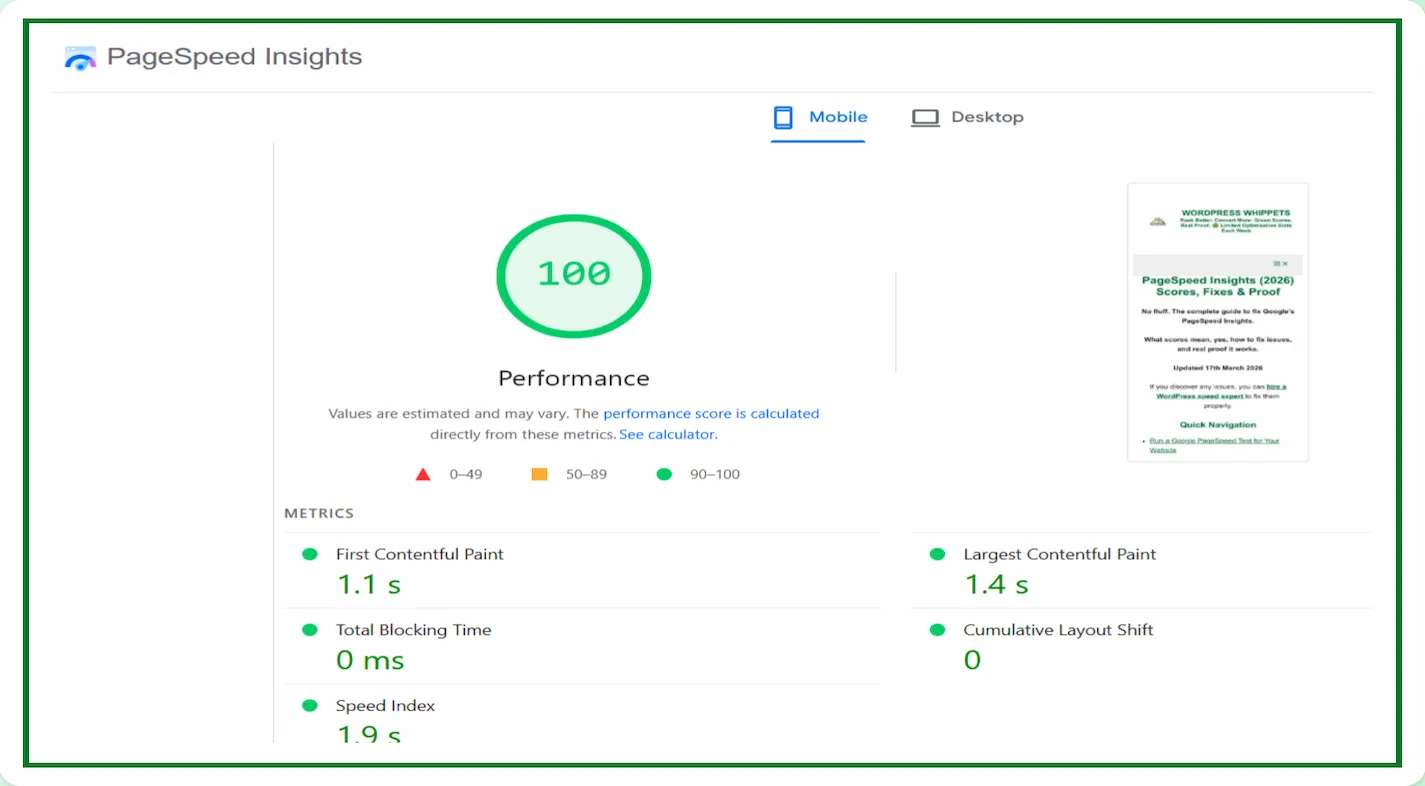Click the green dot beside Speed Index
The width and height of the screenshot is (1425, 786).
[310, 706]
